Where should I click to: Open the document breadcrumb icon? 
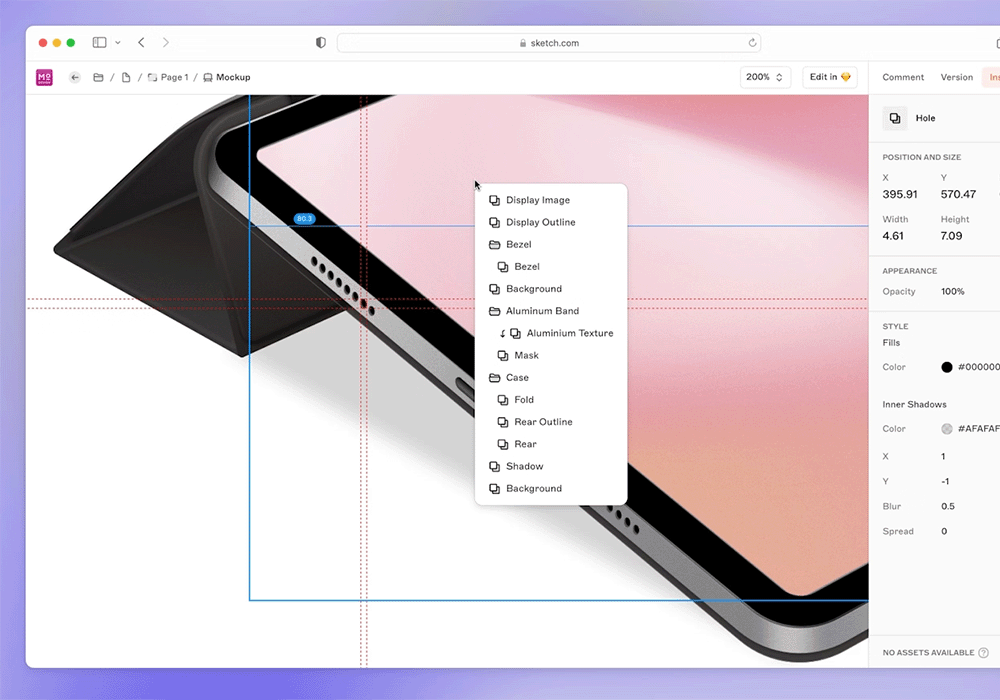click(126, 77)
